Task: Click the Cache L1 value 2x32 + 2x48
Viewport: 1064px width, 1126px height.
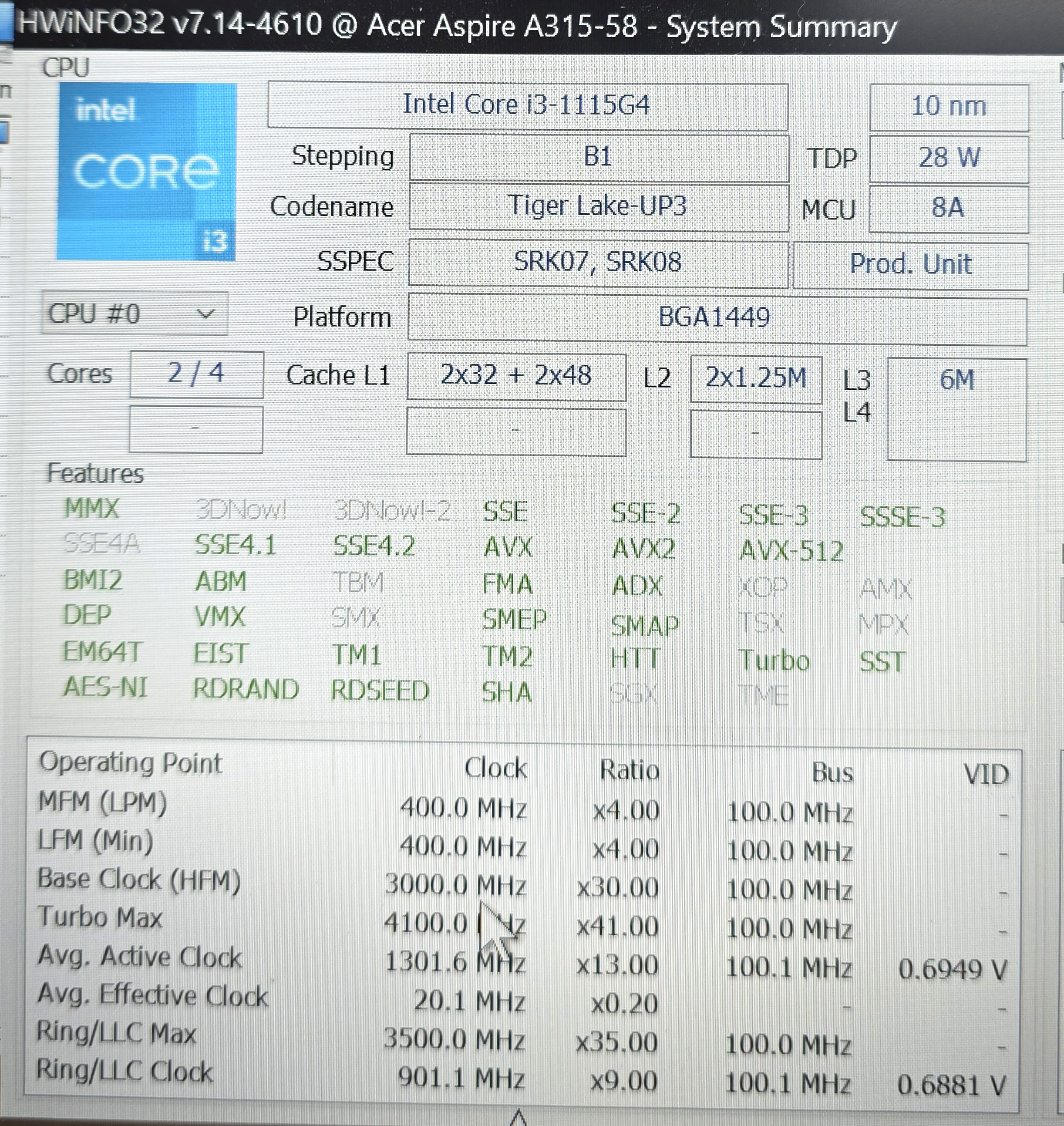Action: [x=516, y=376]
